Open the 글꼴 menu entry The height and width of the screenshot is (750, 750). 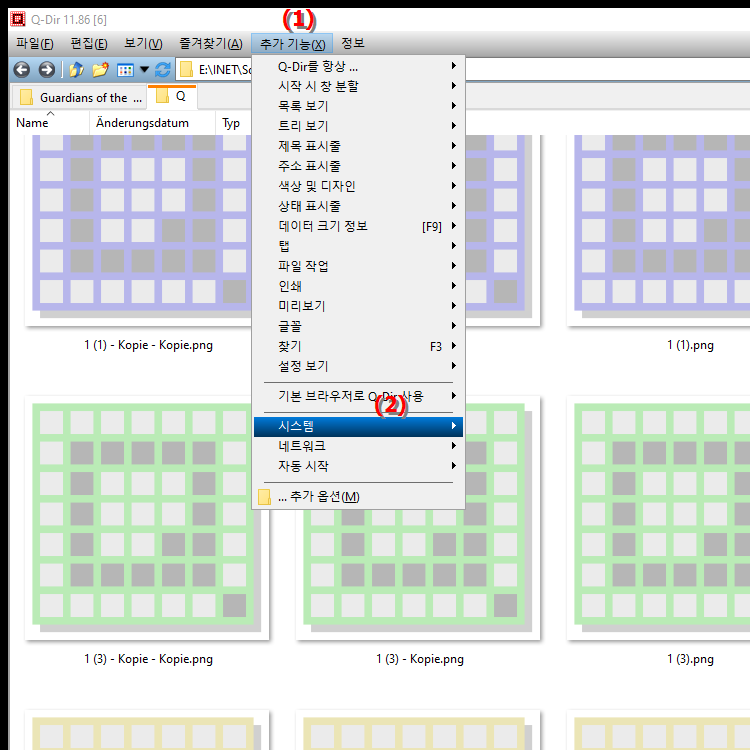(x=358, y=326)
